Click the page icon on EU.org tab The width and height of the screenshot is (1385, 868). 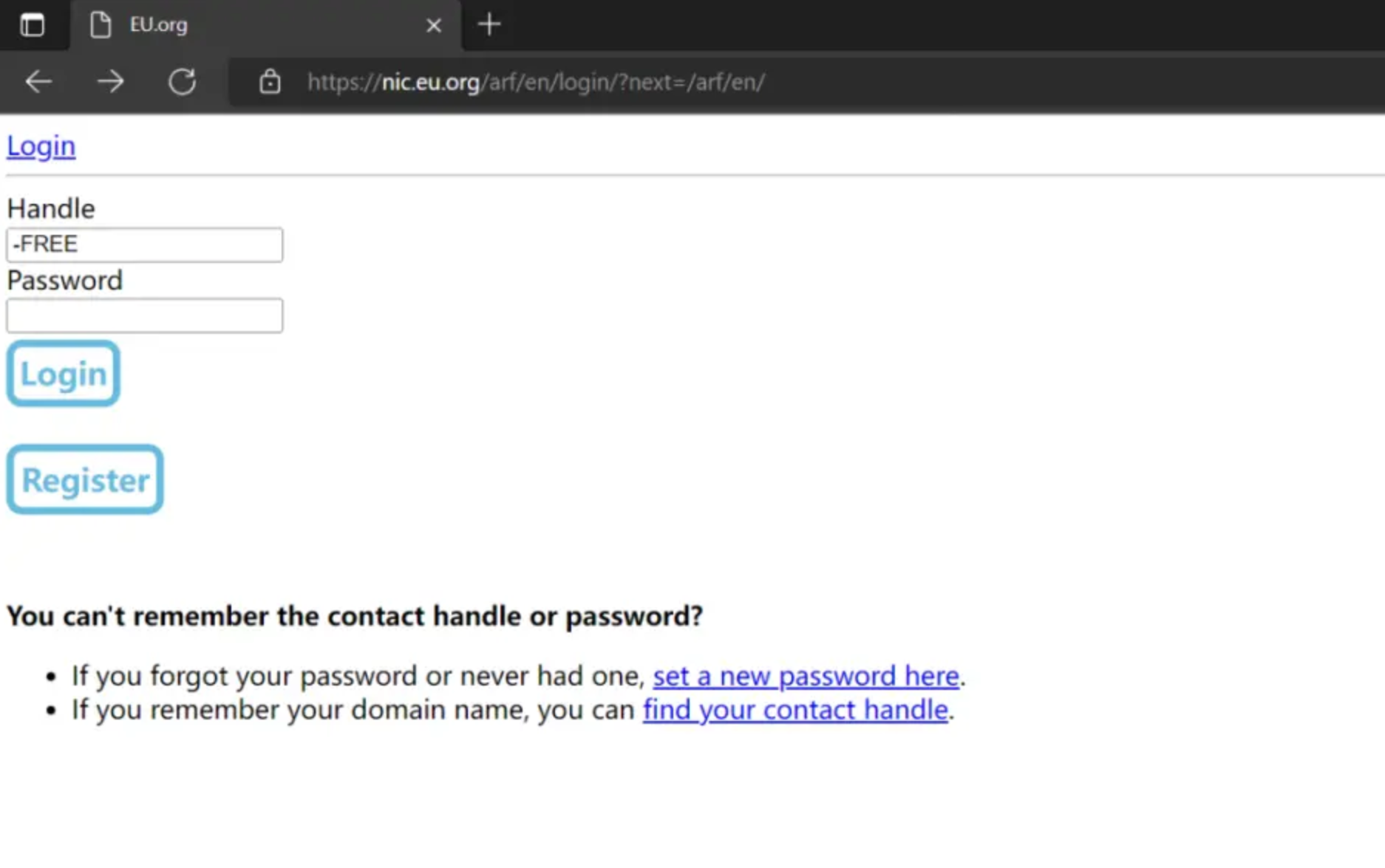pos(100,25)
